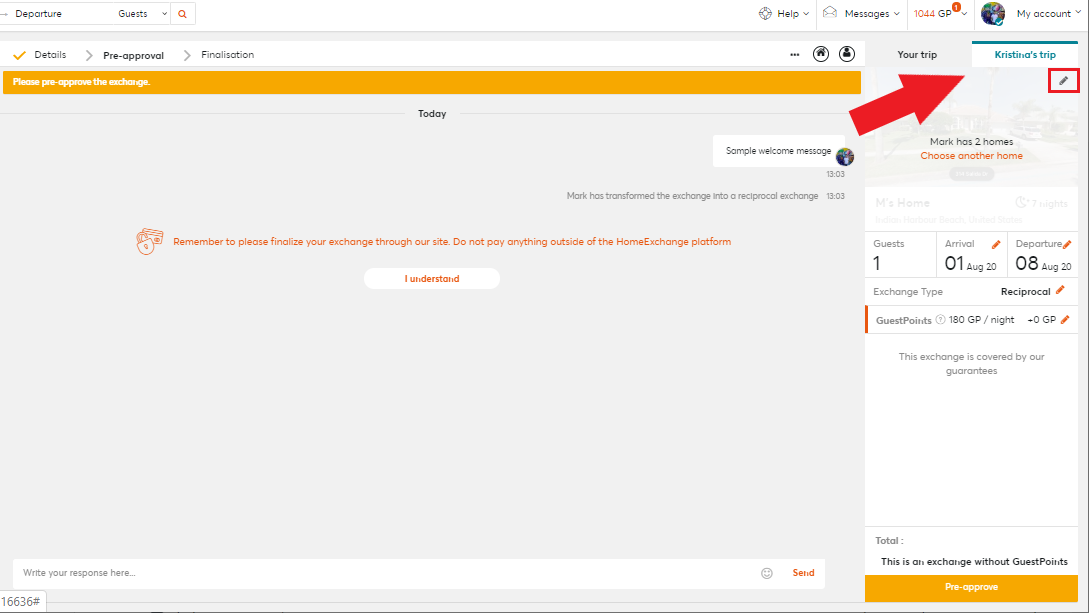This screenshot has width=1089, height=613.
Task: Click the Messages envelope icon
Action: pyautogui.click(x=830, y=12)
